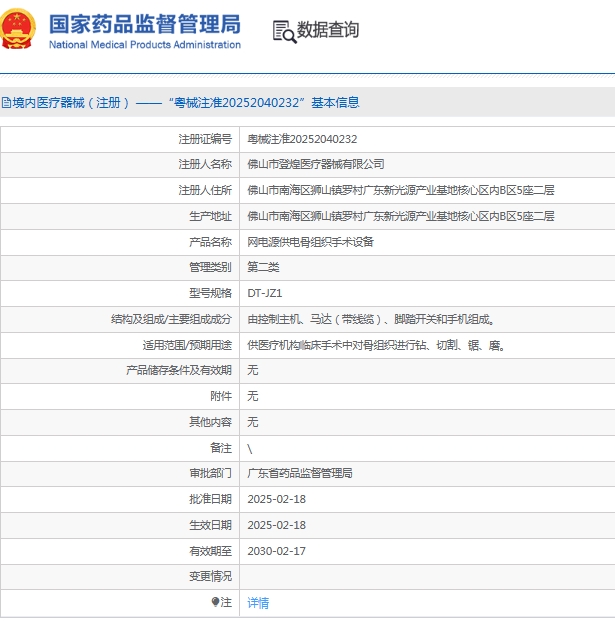
Task: Select 无 in 产品储存条件及有效期 row
Action: pos(253,370)
